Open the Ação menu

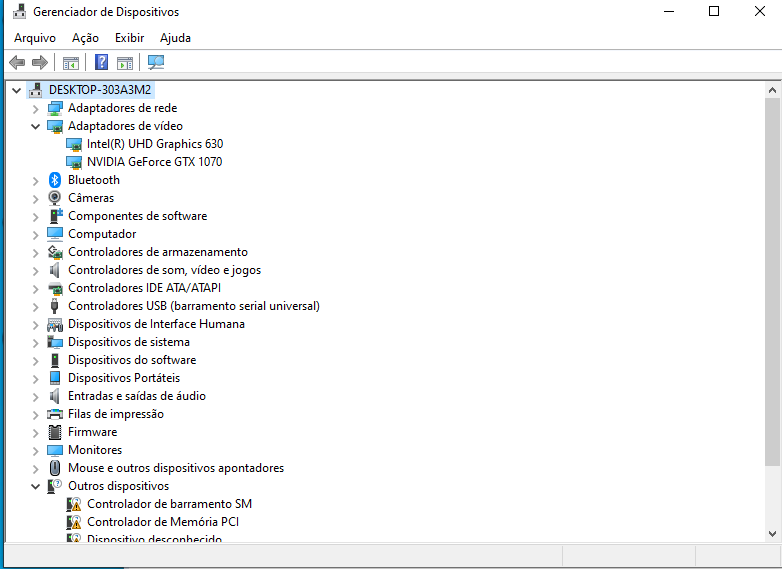tap(85, 38)
